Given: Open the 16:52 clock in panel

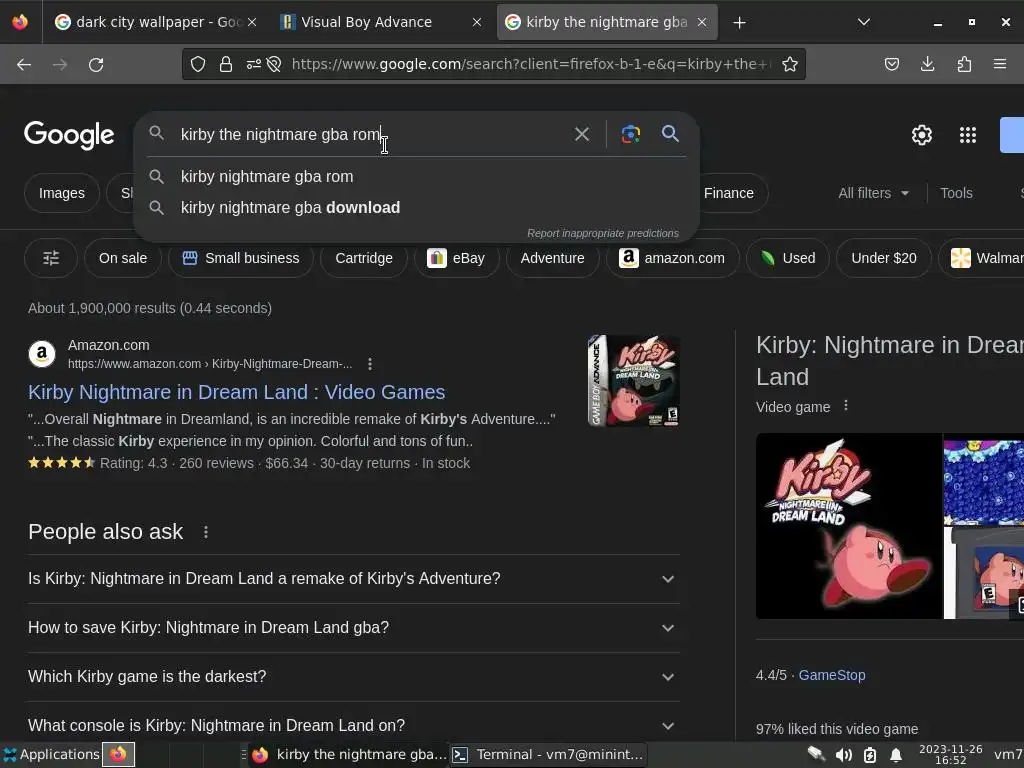Looking at the screenshot, I should (950, 755).
